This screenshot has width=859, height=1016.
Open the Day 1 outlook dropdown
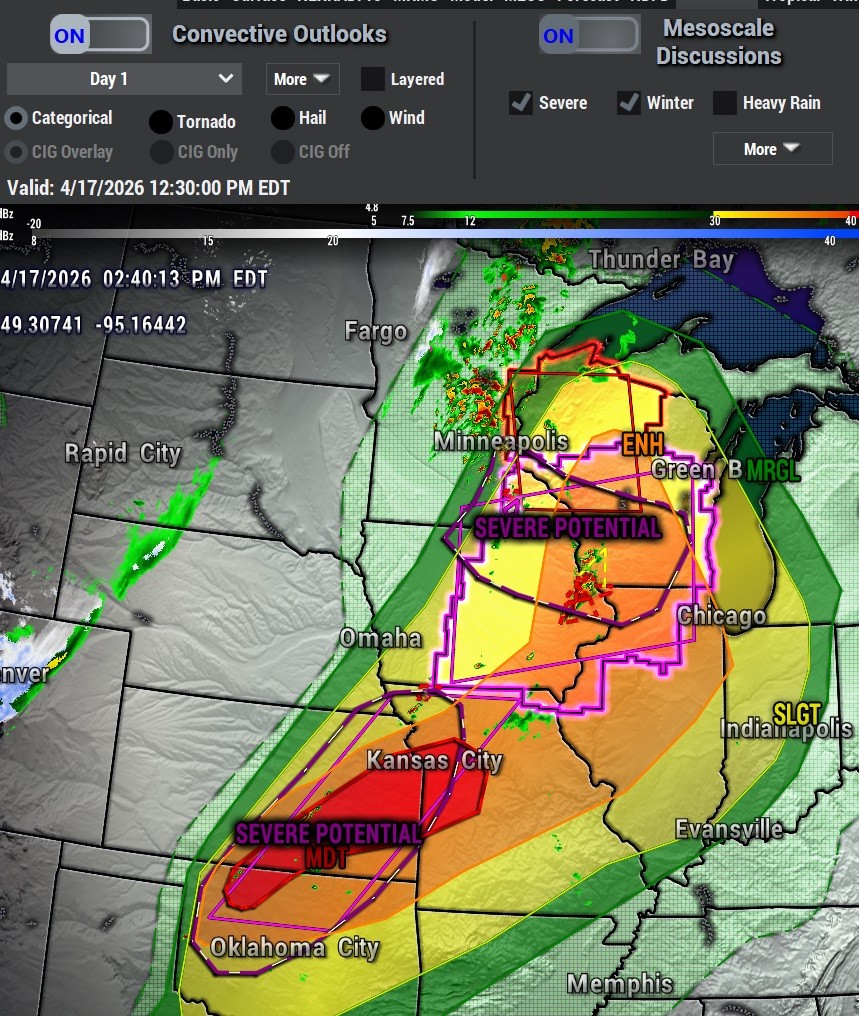(x=124, y=79)
